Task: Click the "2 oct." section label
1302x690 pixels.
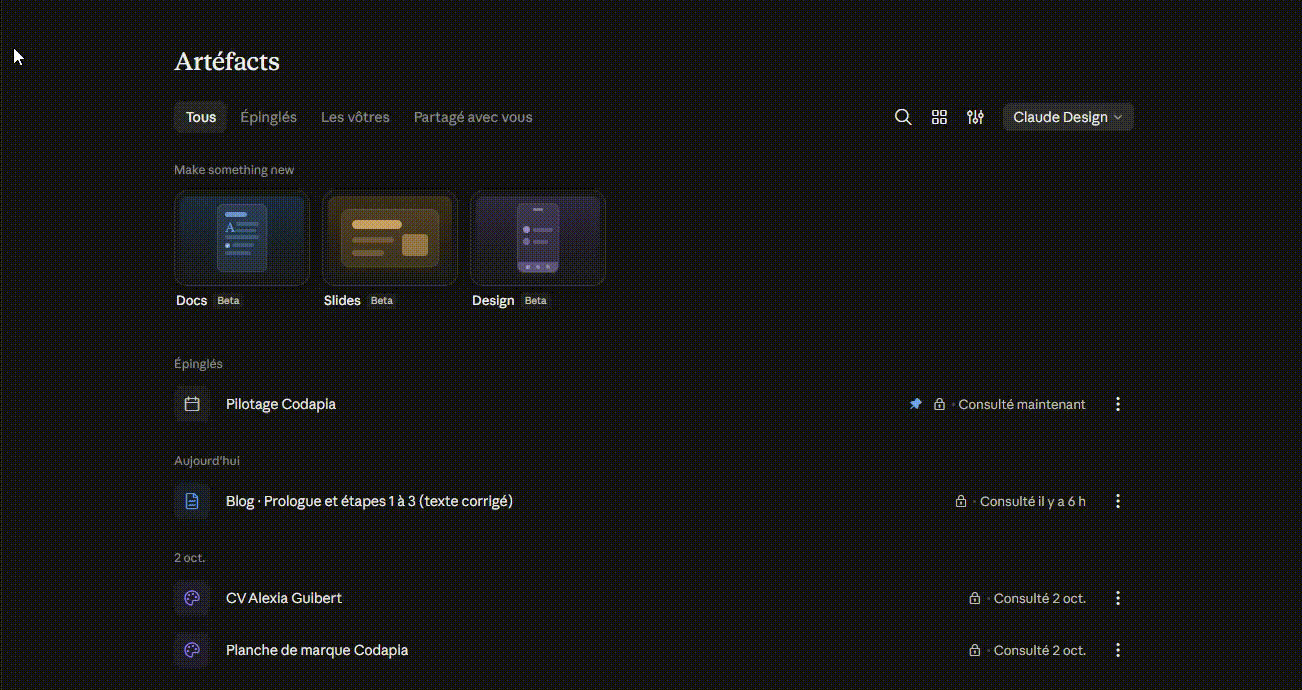Action: (x=190, y=558)
